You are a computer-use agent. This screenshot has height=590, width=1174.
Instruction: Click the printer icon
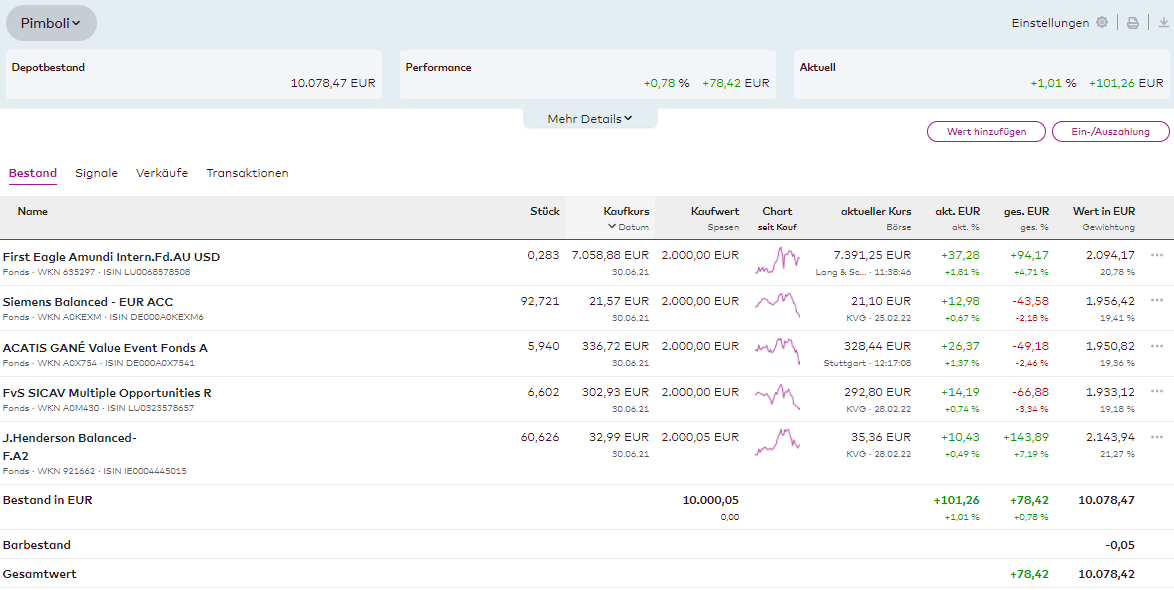pos(1133,23)
